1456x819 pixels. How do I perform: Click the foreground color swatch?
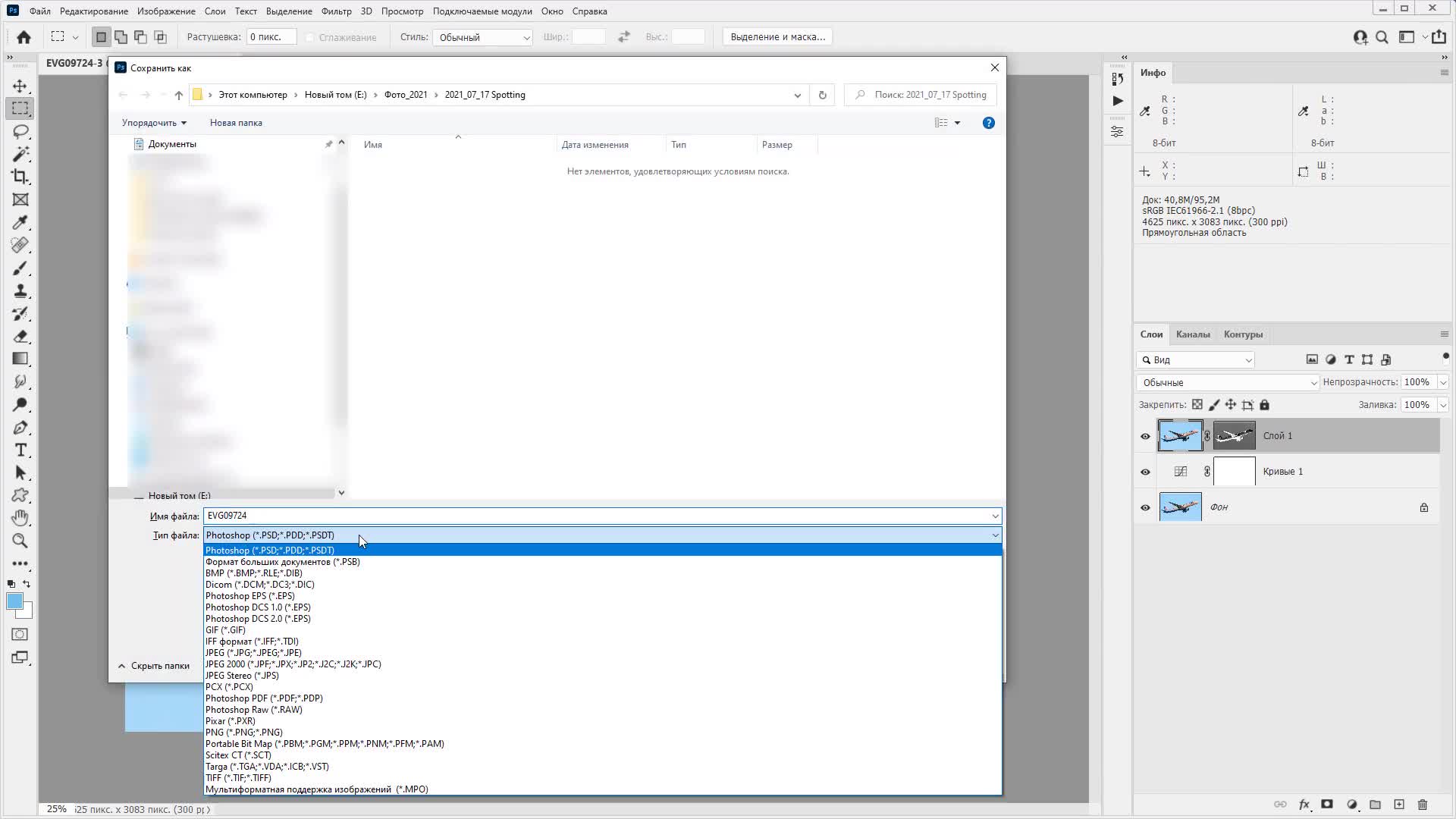[x=14, y=601]
